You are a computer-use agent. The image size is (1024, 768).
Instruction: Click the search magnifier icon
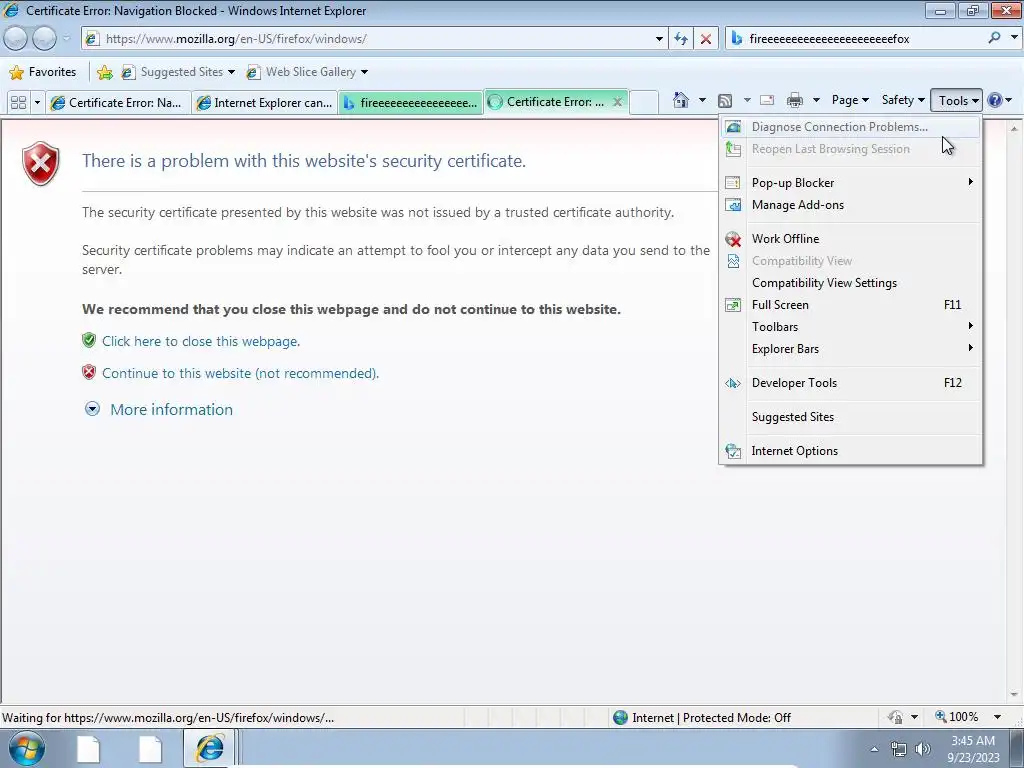(x=993, y=39)
